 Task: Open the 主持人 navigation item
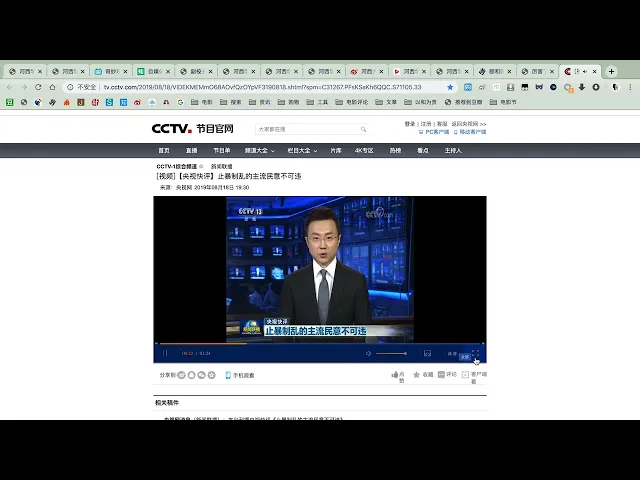point(453,151)
